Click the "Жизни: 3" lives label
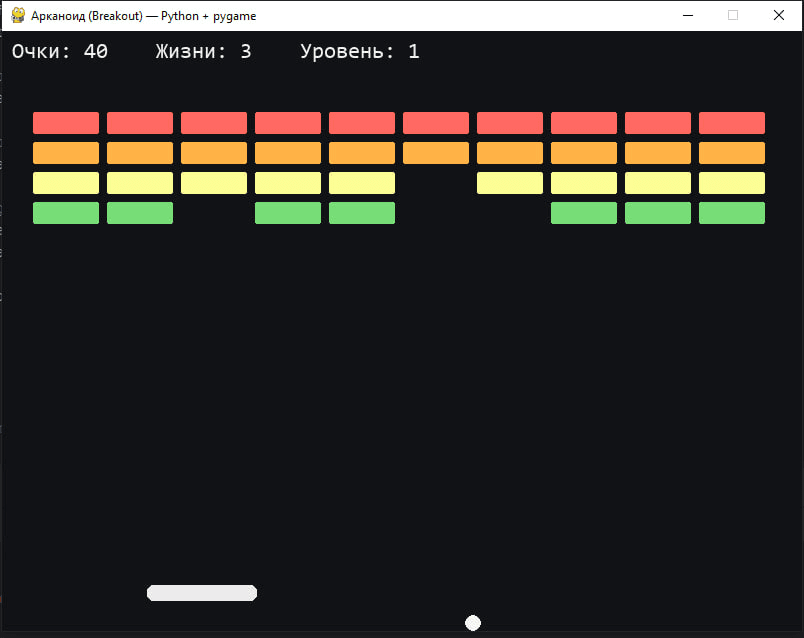Screen dimensions: 804x638 [x=203, y=52]
